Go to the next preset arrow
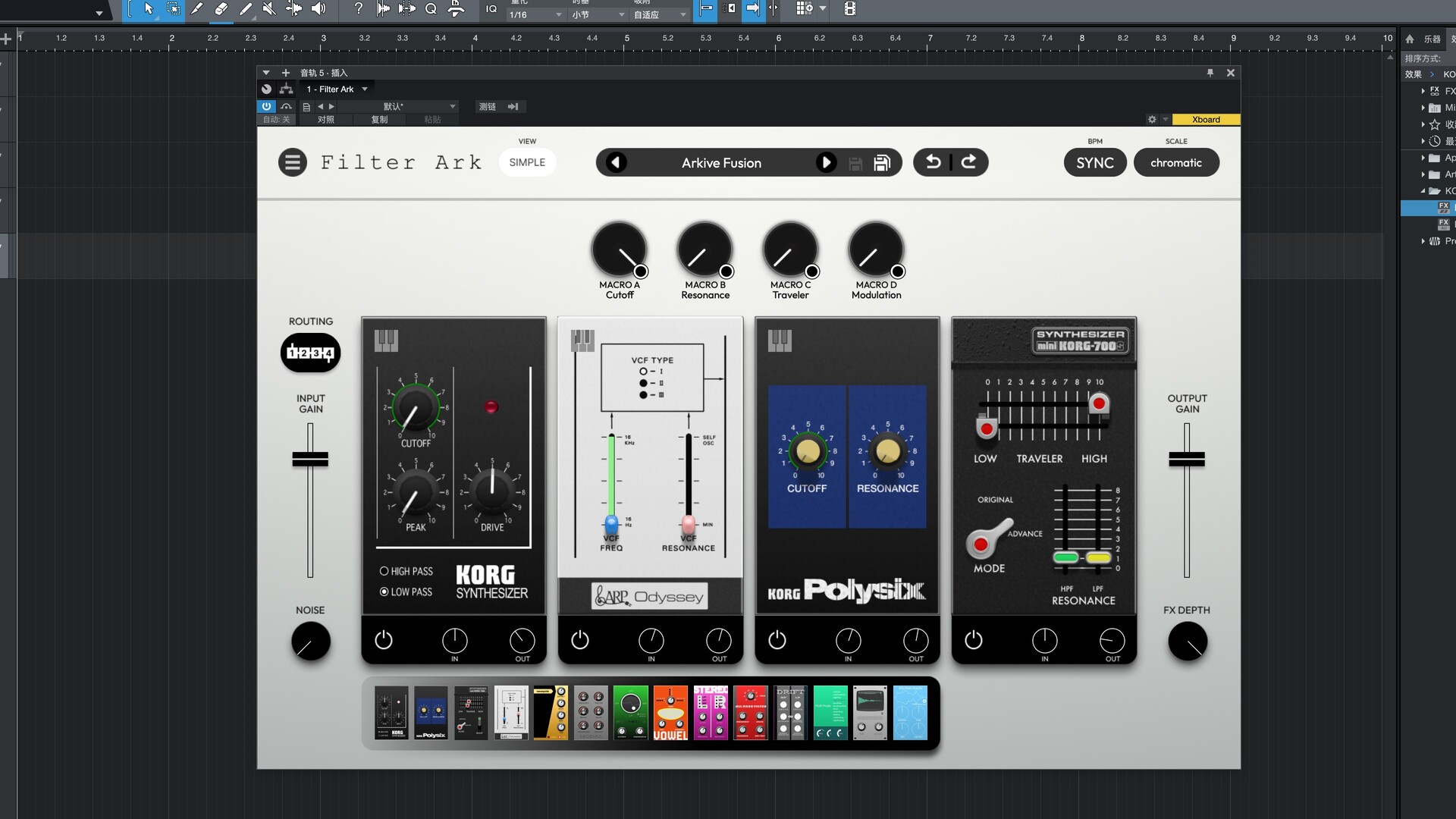Image resolution: width=1456 pixels, height=819 pixels. pos(826,162)
